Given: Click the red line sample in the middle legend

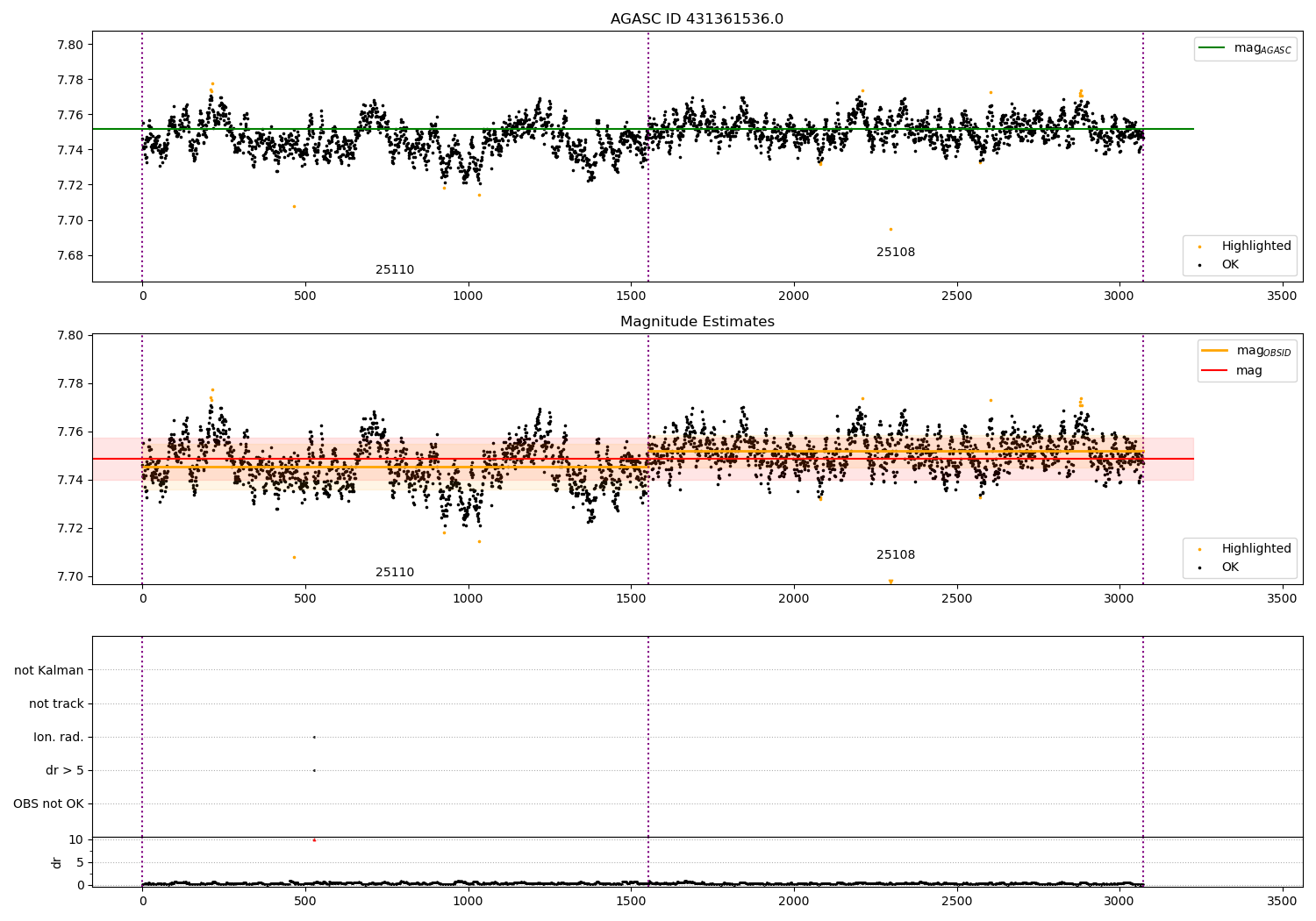Looking at the screenshot, I should point(1215,371).
